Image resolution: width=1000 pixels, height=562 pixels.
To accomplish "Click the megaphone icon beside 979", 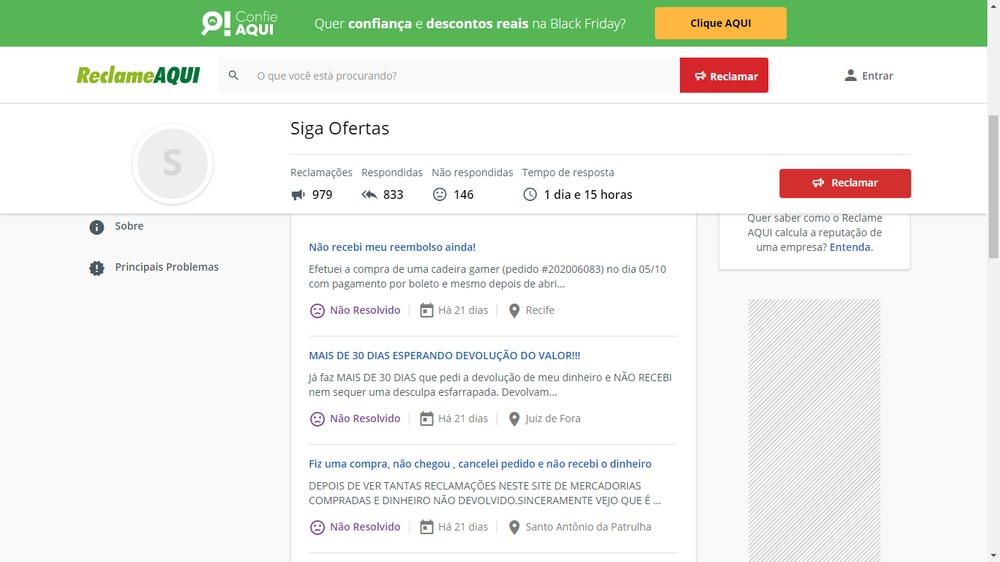I will click(298, 195).
